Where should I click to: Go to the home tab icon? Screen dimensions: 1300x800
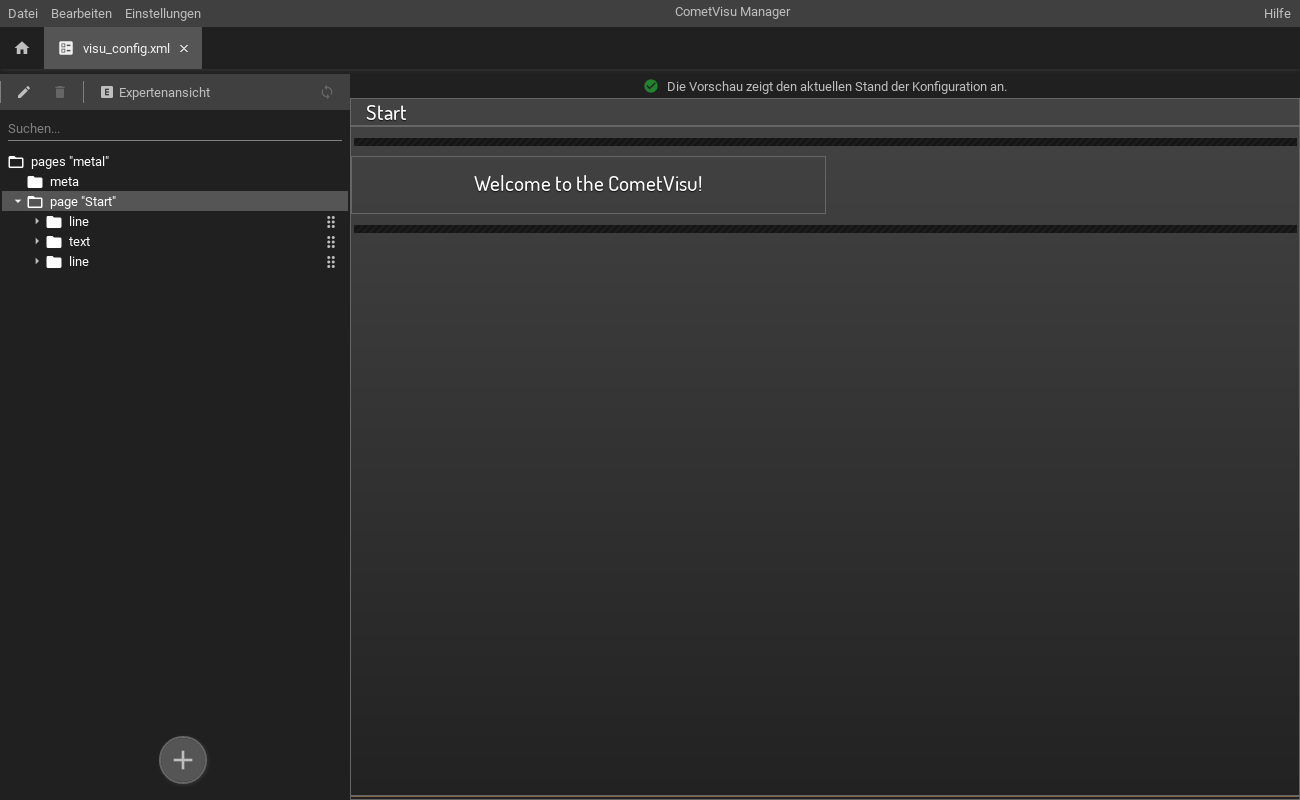[x=22, y=48]
